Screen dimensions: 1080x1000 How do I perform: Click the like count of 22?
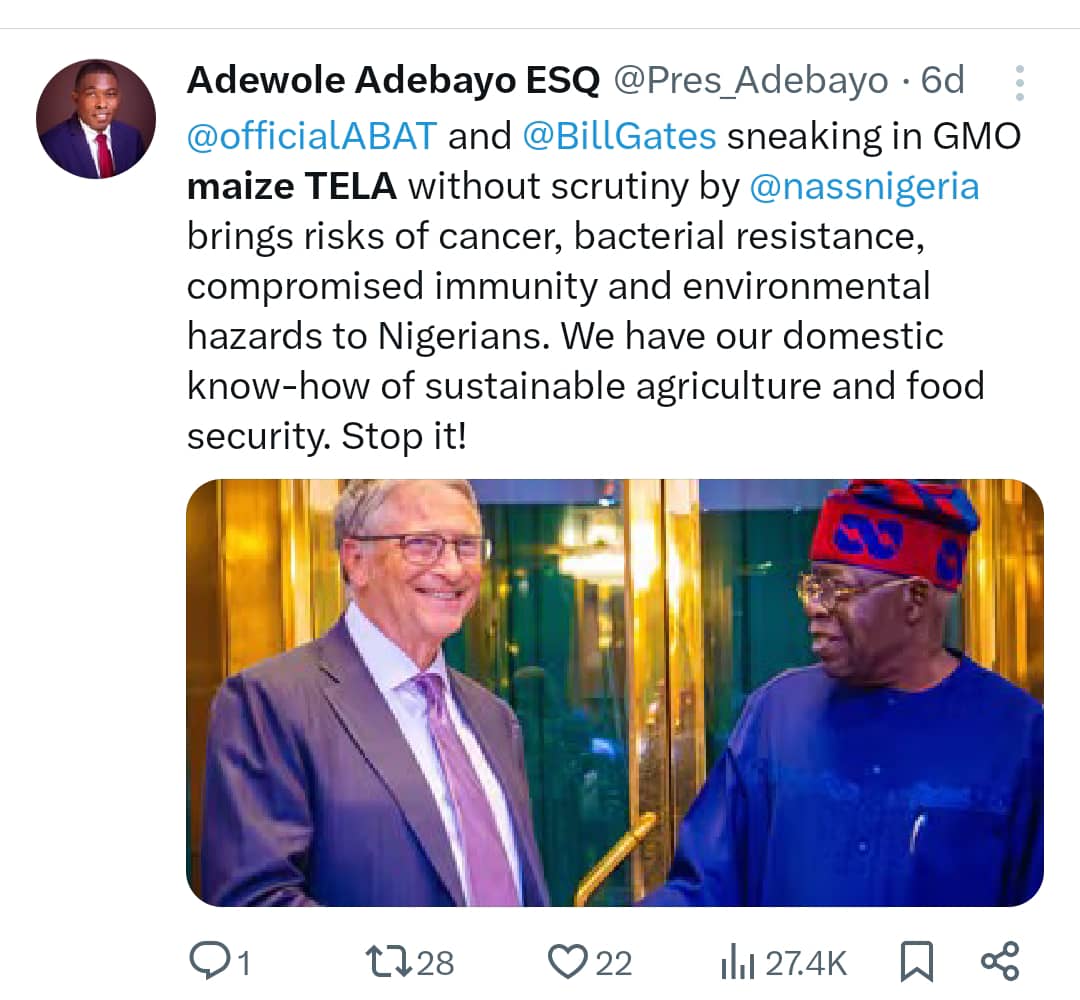click(x=613, y=964)
